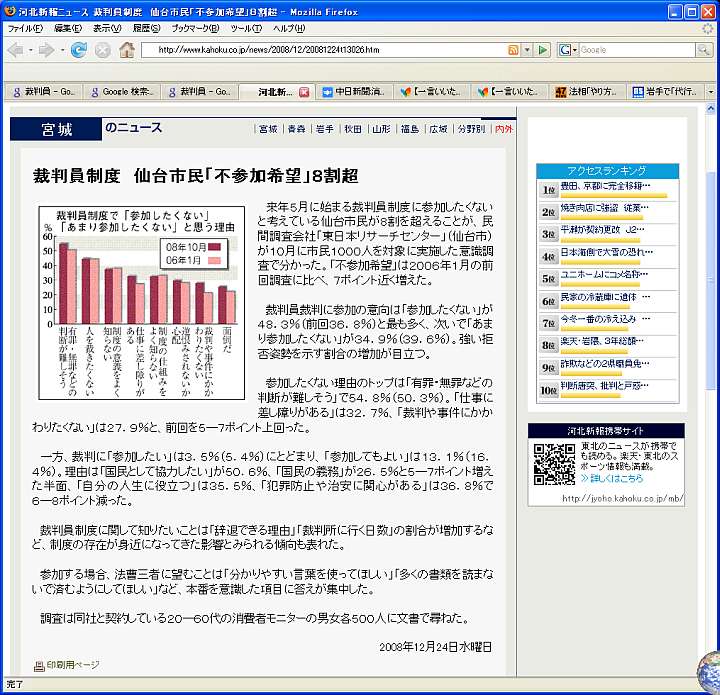The height and width of the screenshot is (695, 720).
Task: Click the Forward navigation arrow
Action: (x=47, y=49)
